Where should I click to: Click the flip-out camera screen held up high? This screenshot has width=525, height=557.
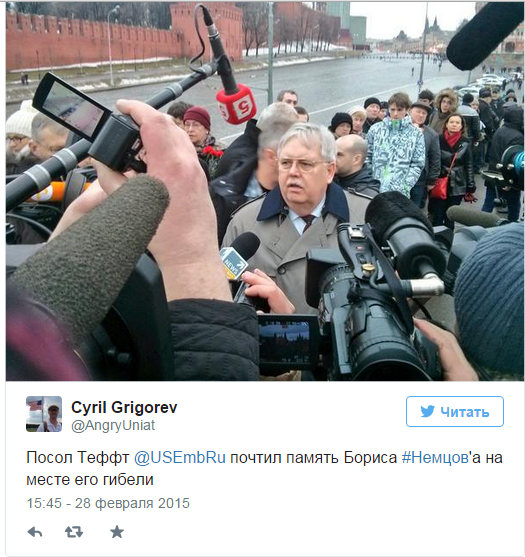[x=72, y=107]
